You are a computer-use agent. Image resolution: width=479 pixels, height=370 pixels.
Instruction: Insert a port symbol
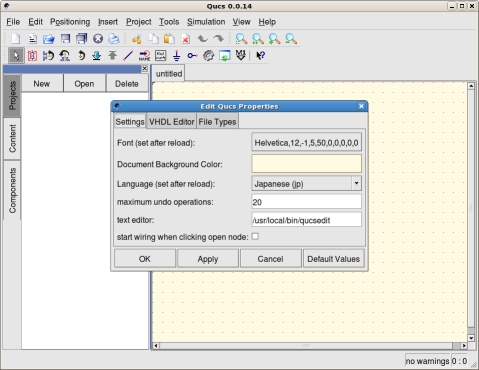click(x=192, y=55)
